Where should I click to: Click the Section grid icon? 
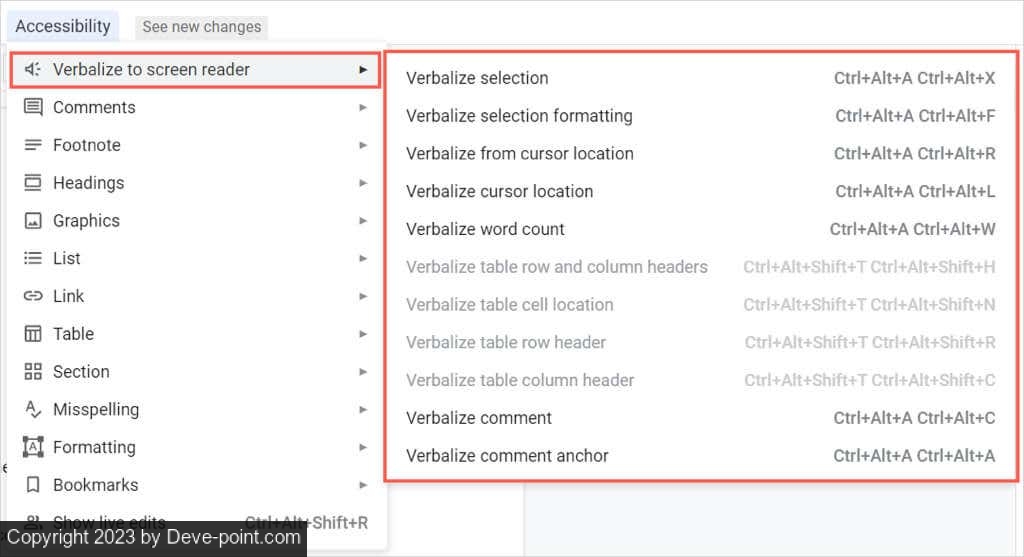pos(33,372)
